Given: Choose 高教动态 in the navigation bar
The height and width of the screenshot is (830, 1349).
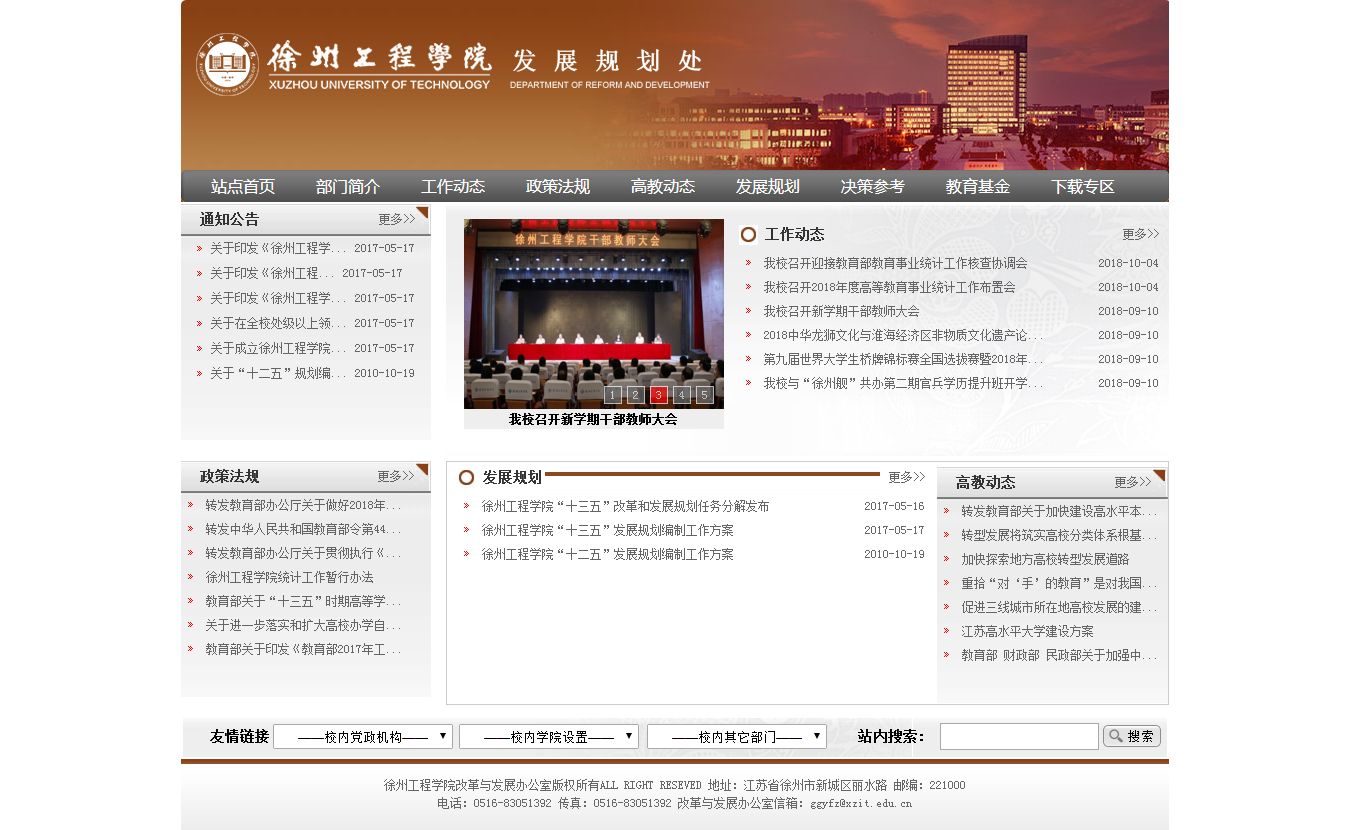Looking at the screenshot, I should [663, 187].
